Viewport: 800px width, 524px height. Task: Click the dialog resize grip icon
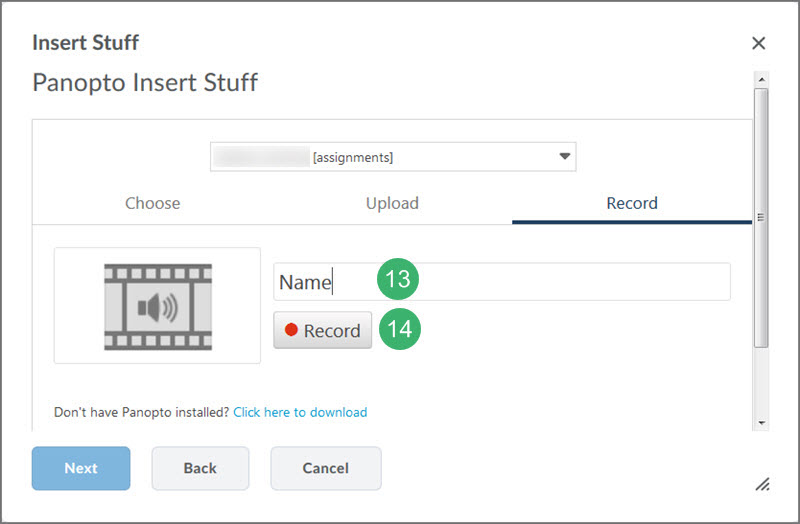(762, 484)
